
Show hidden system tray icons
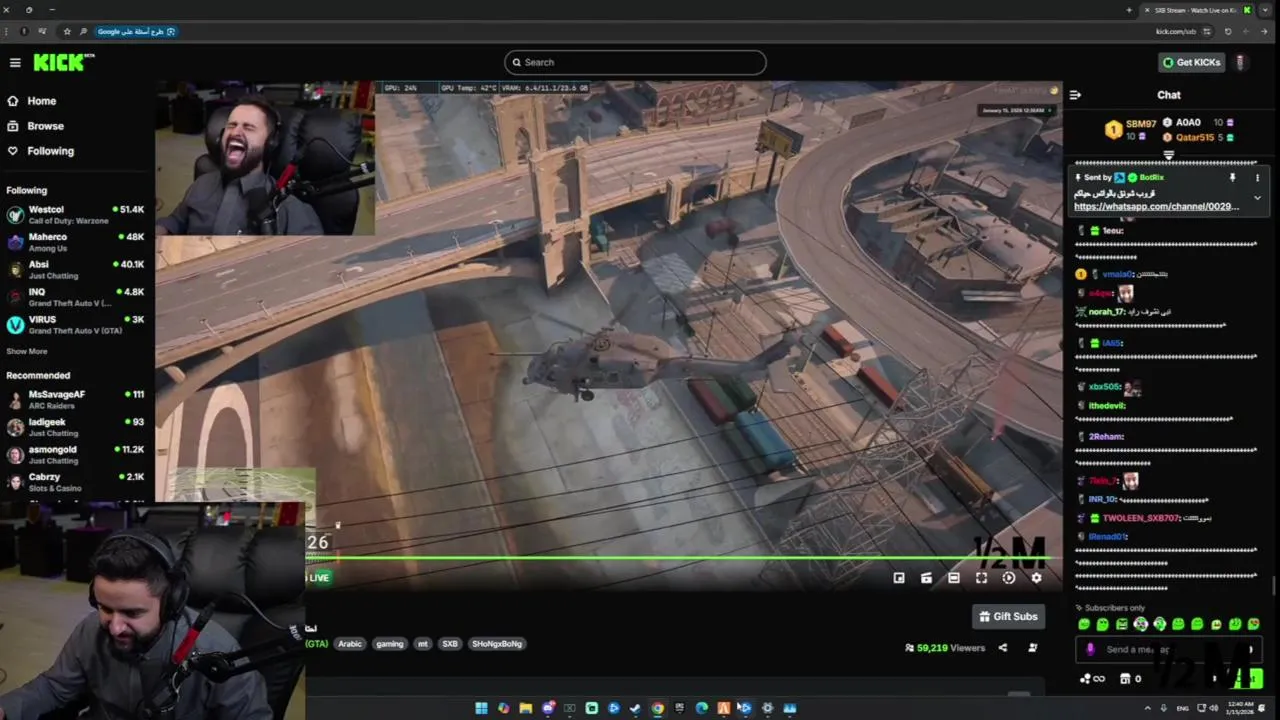point(1147,708)
